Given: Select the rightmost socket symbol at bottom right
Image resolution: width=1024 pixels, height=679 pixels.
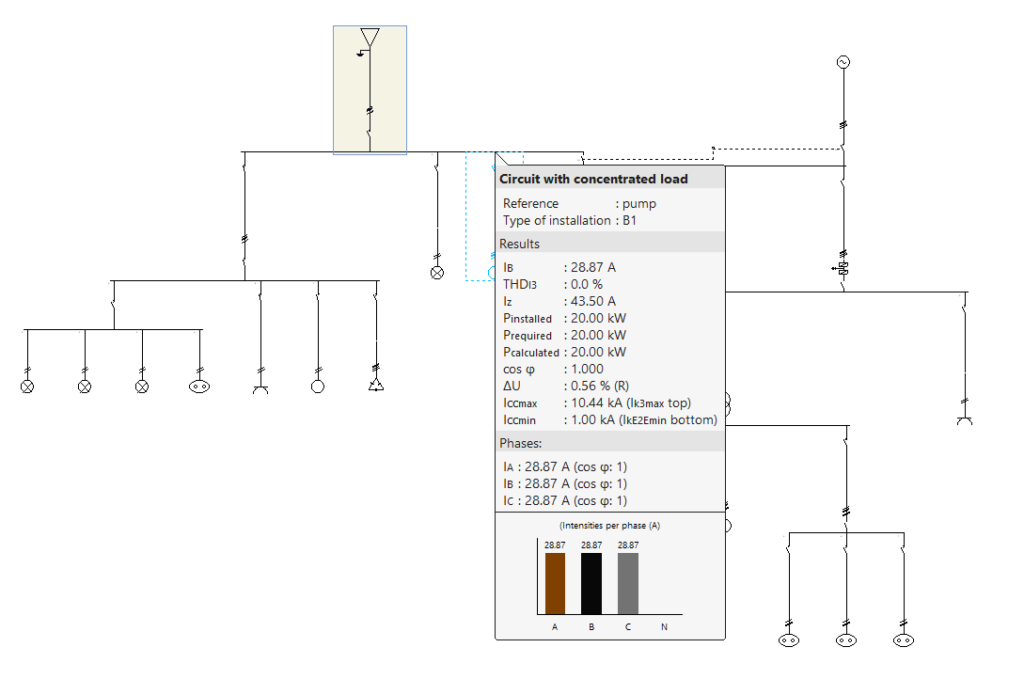Looking at the screenshot, I should pyautogui.click(x=903, y=639).
